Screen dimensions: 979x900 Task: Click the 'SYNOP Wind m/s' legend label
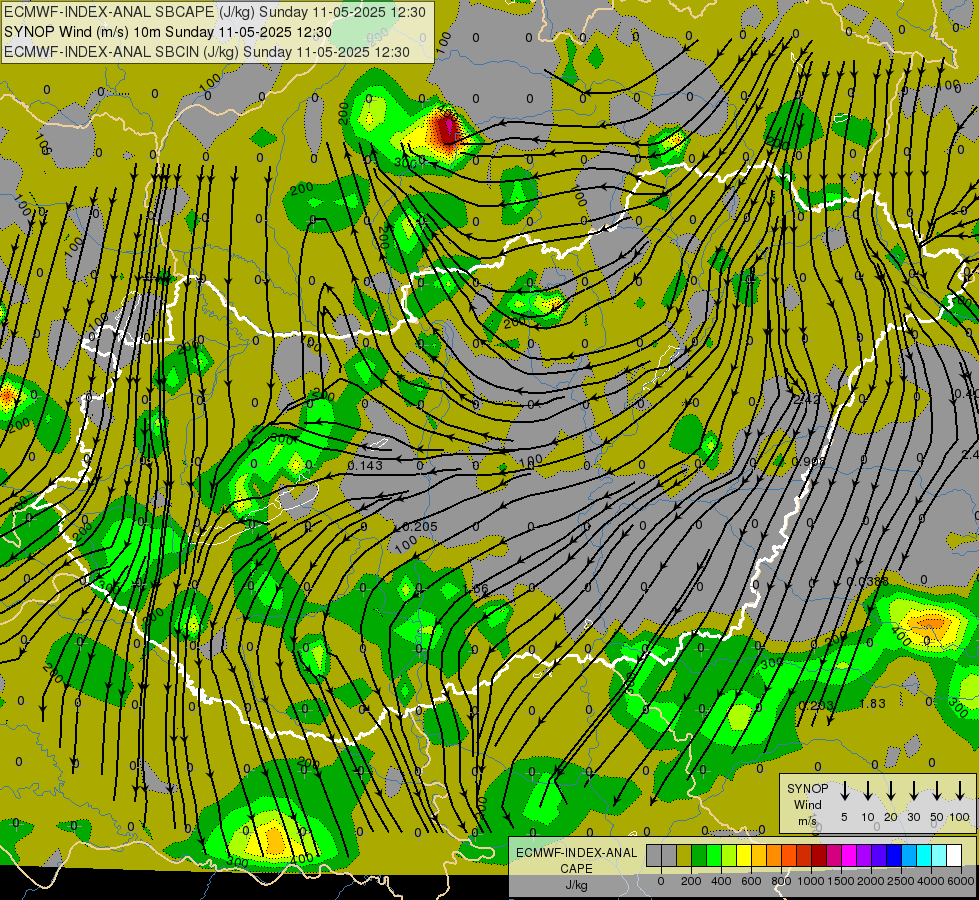click(807, 804)
